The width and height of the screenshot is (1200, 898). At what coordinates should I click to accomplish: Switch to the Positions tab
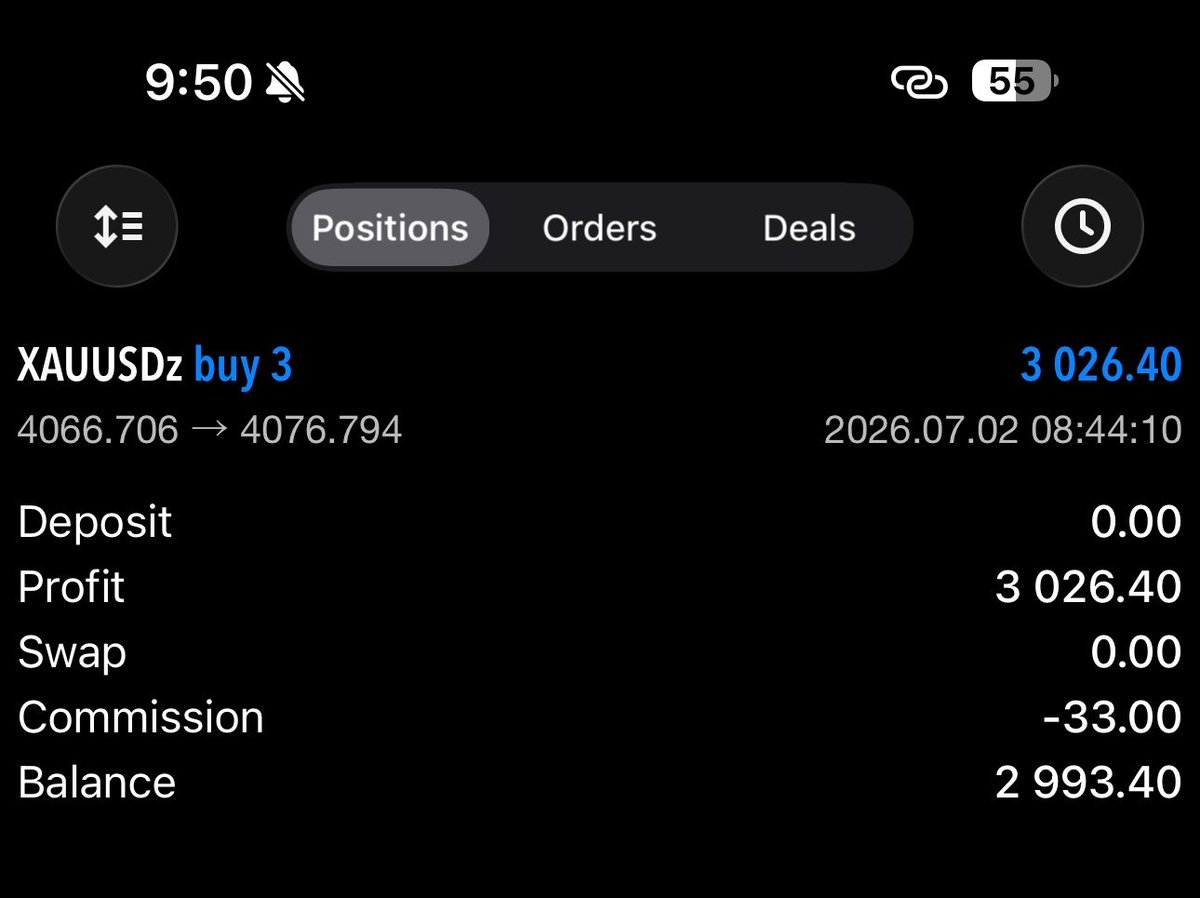click(390, 228)
